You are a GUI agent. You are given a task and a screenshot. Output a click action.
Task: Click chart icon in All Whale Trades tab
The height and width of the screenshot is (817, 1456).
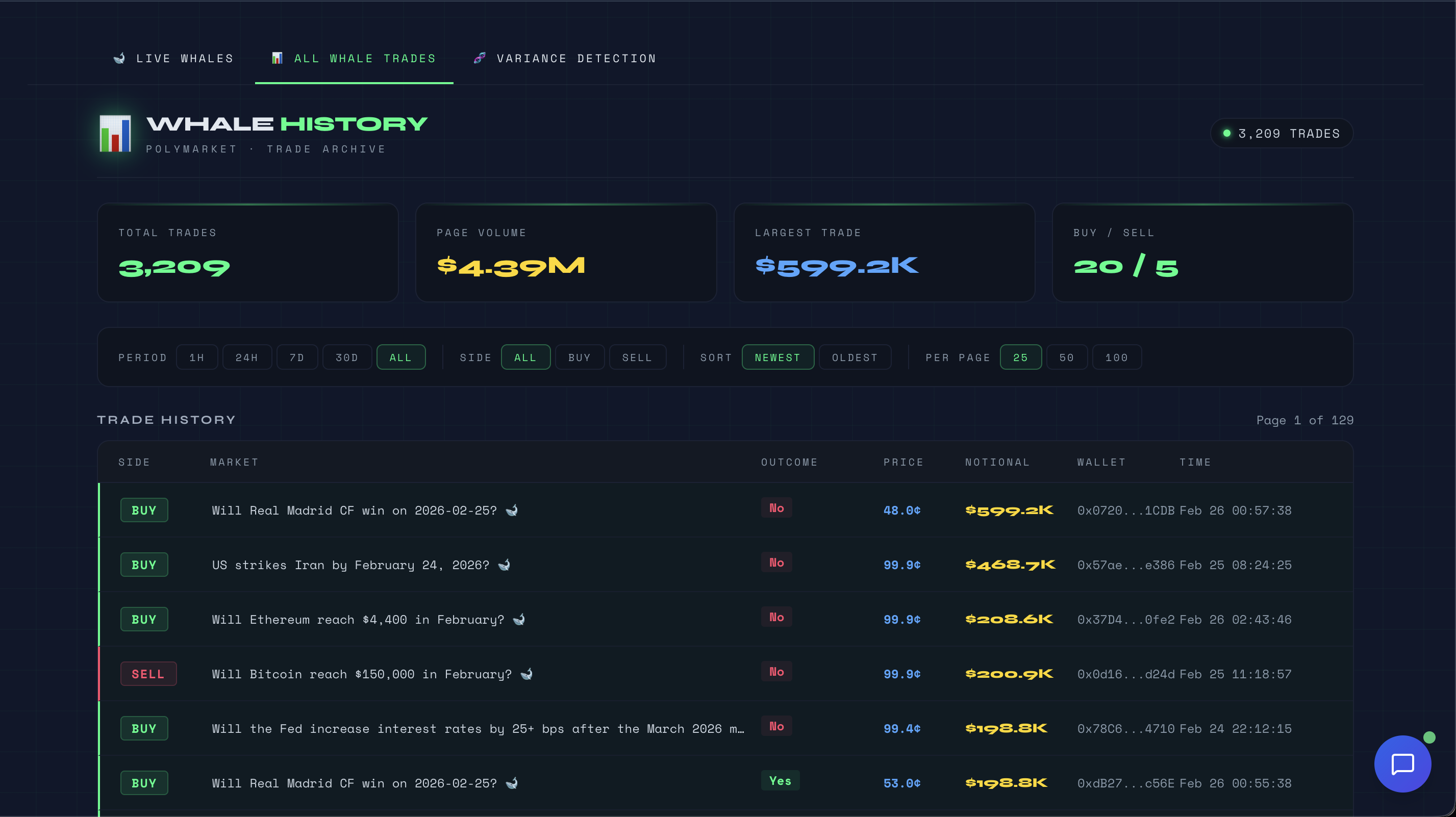tap(277, 58)
